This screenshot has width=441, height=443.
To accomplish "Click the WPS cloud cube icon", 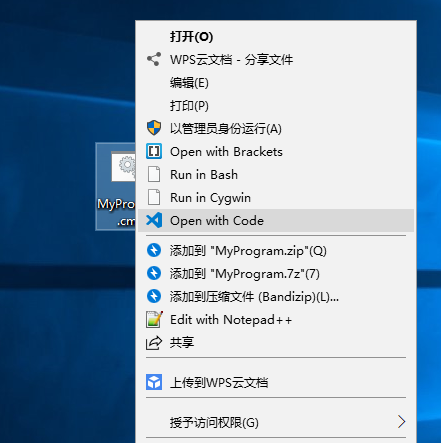I will 154,382.
